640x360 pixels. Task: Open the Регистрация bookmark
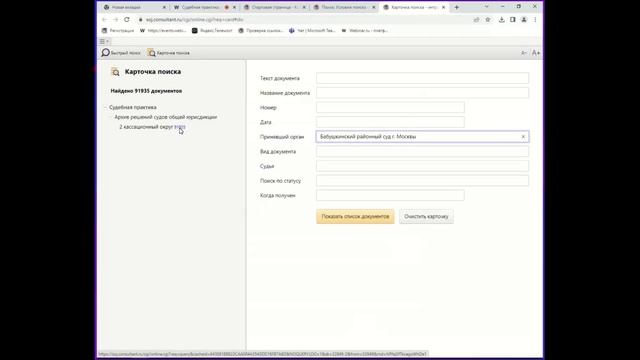(118, 31)
